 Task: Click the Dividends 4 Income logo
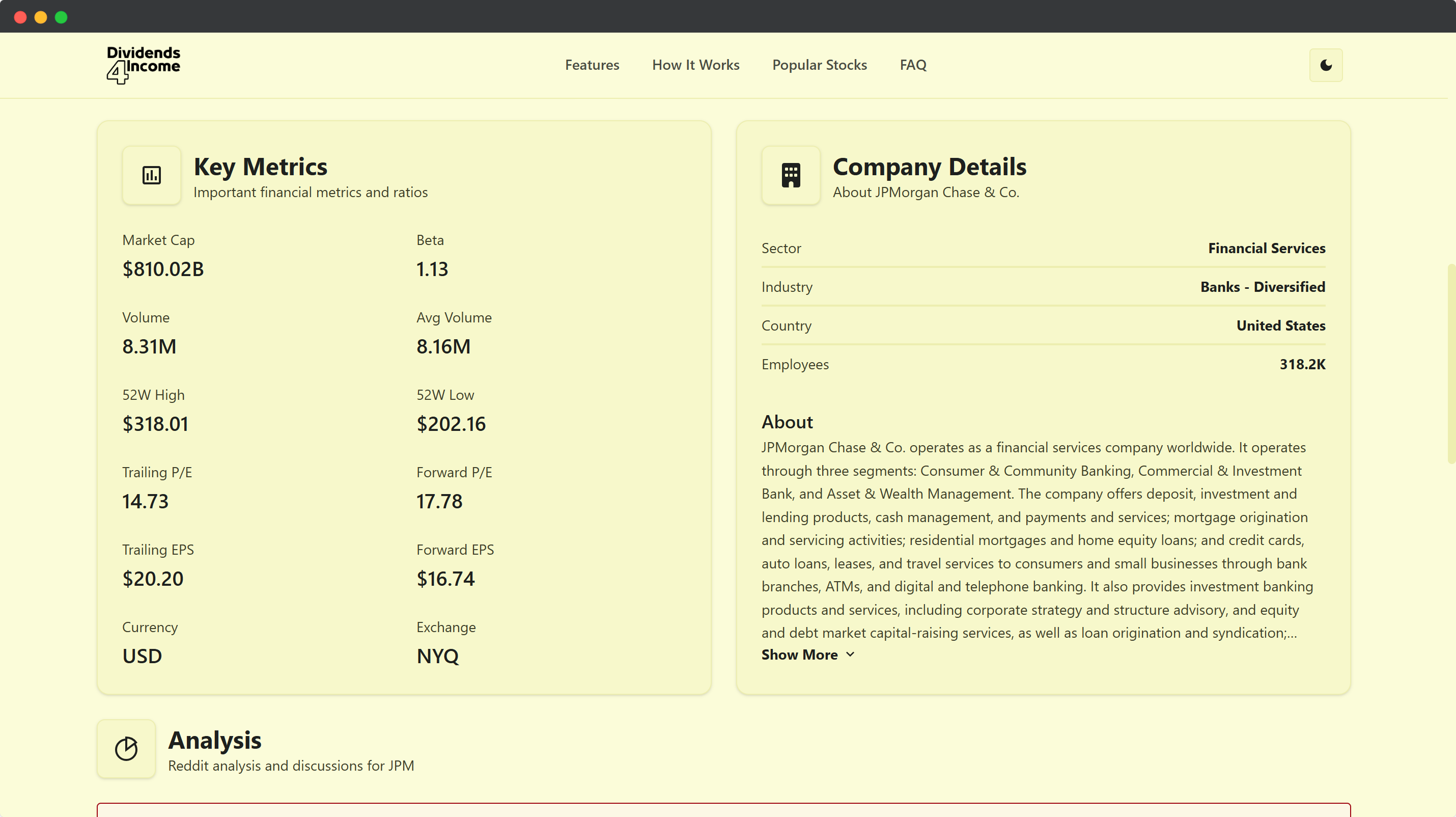(143, 65)
